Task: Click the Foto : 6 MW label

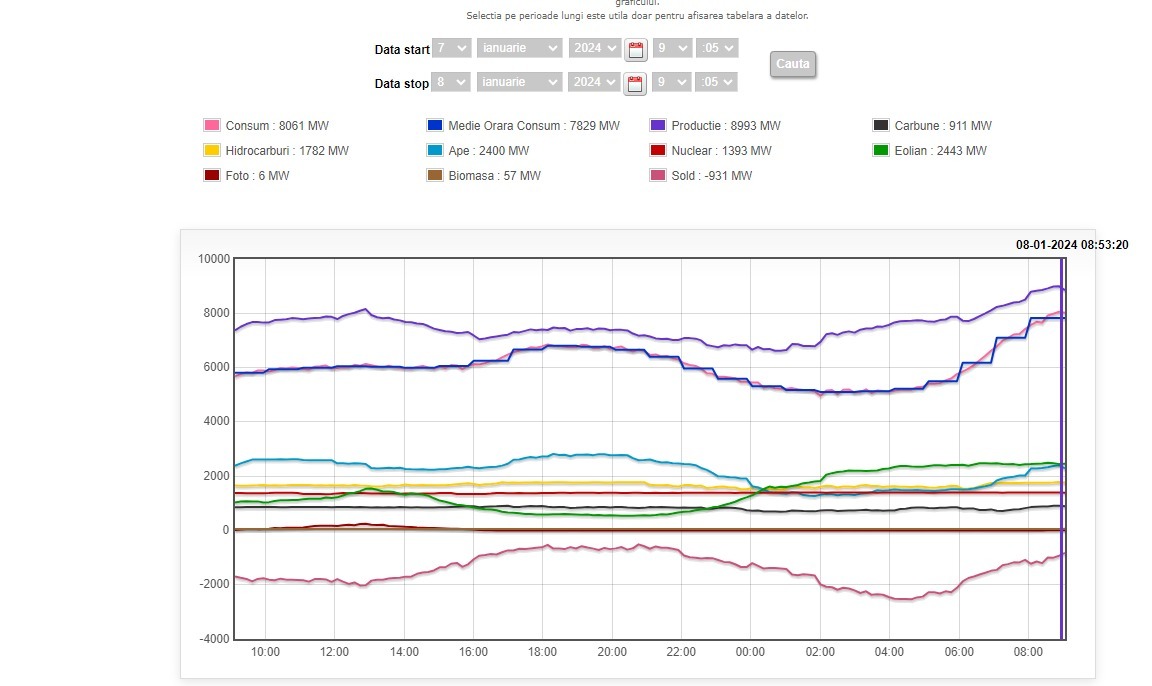Action: (257, 176)
